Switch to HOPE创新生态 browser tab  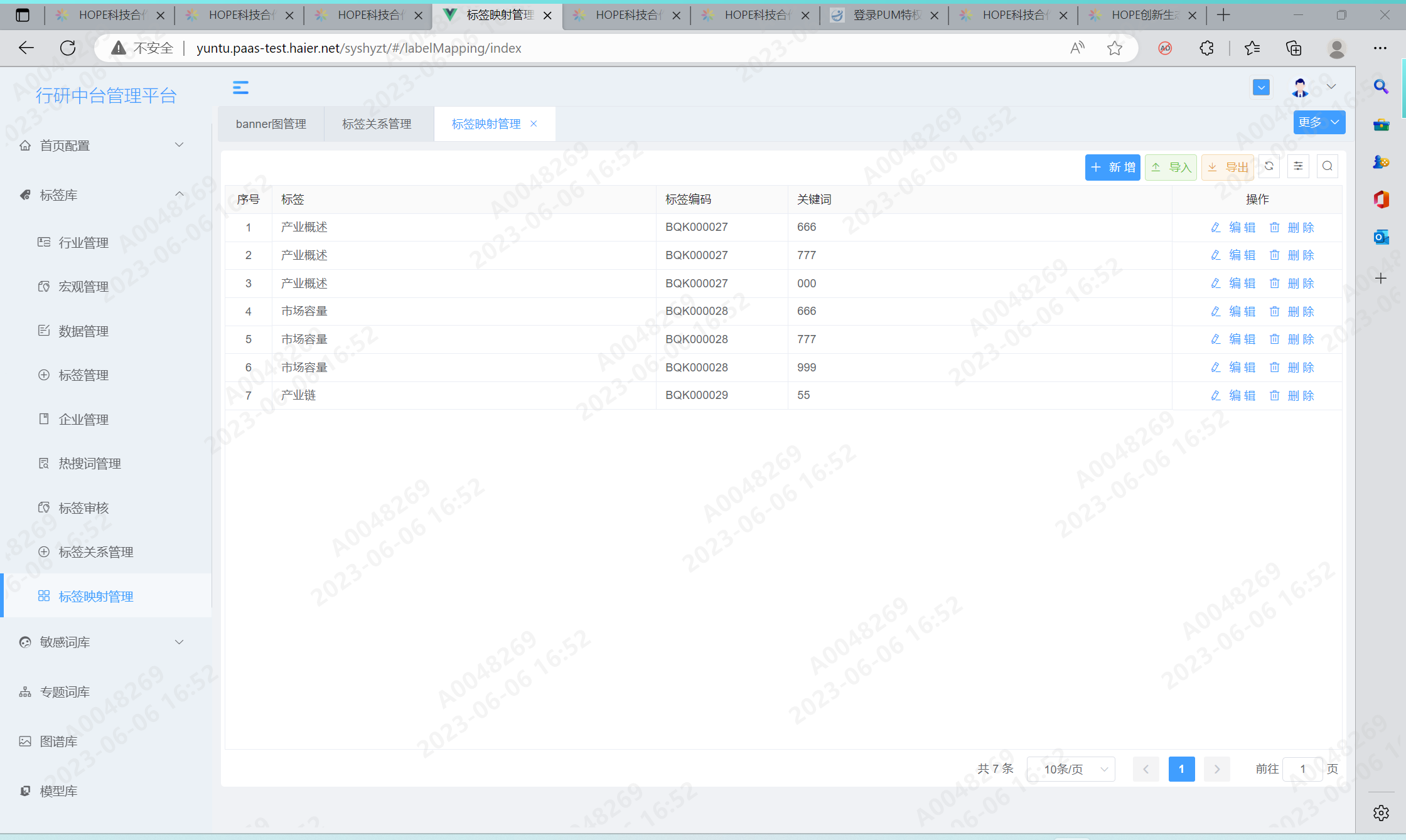pos(1142,15)
